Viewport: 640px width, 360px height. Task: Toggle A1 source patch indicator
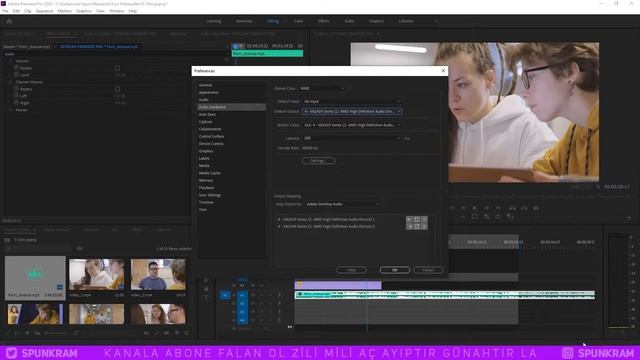225,295
